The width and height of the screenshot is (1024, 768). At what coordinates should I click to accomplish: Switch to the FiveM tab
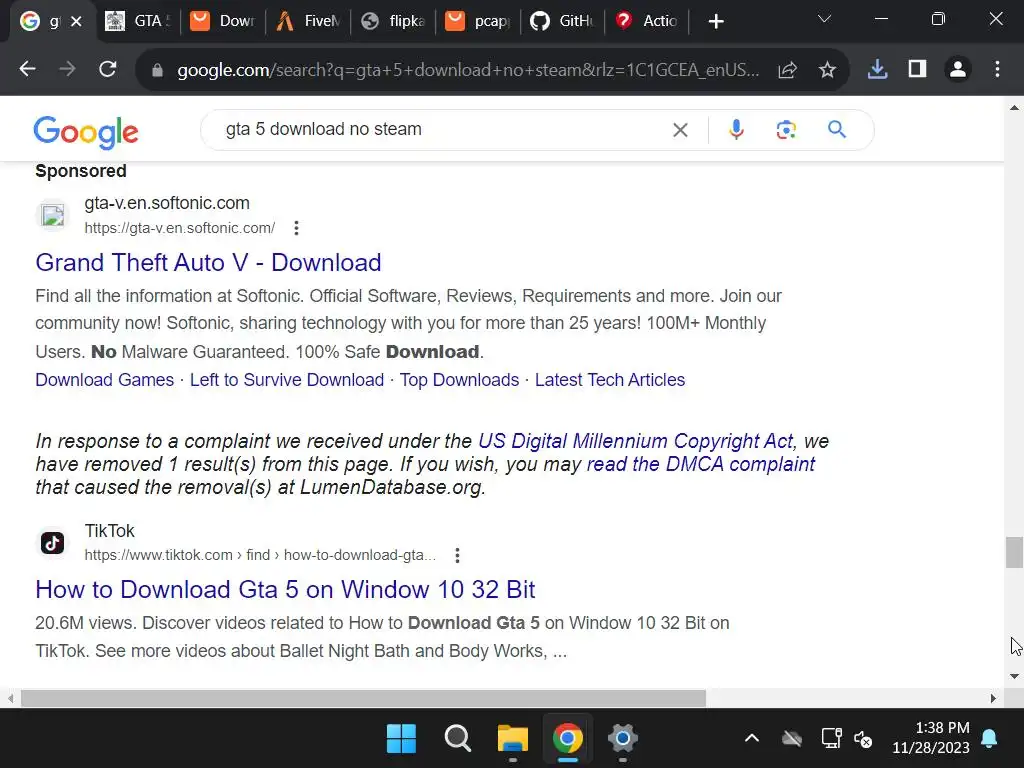(x=308, y=21)
